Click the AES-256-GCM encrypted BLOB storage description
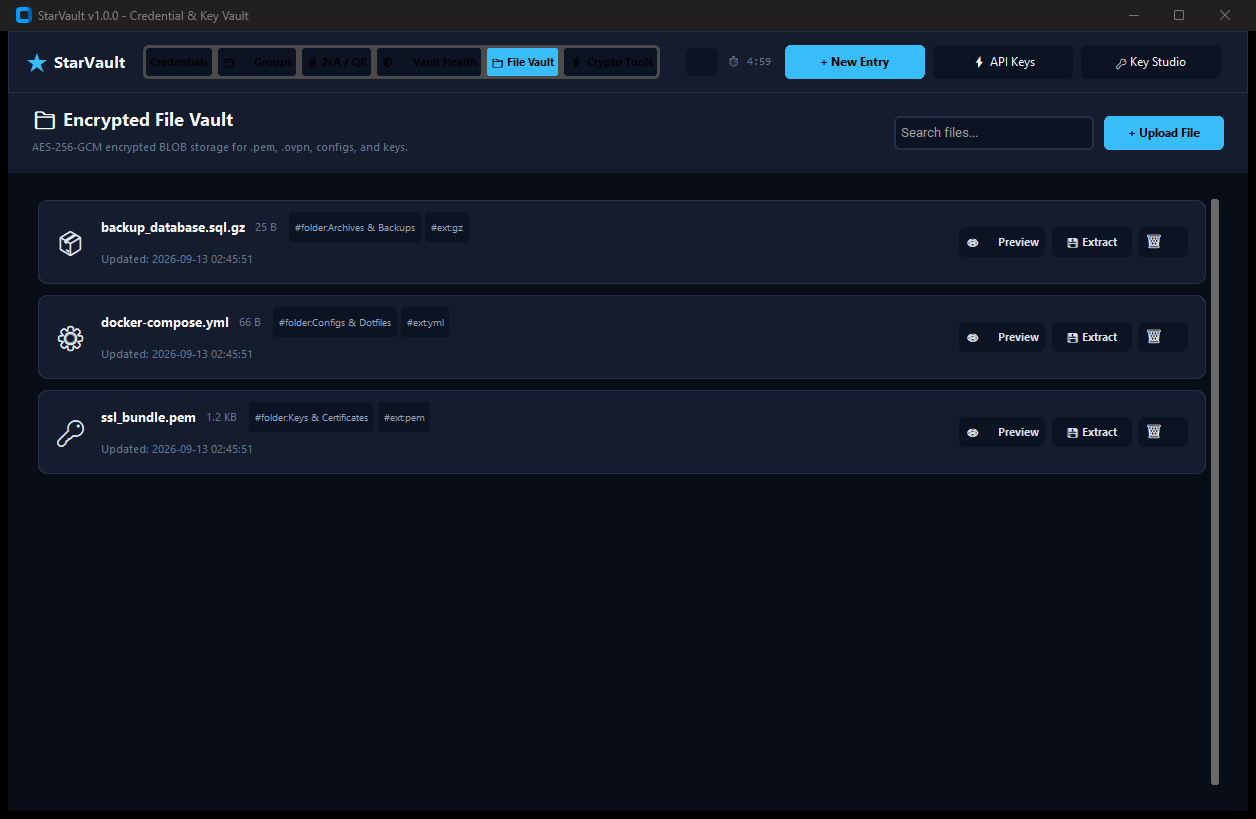Screen dimensions: 1256x819 tap(220, 147)
